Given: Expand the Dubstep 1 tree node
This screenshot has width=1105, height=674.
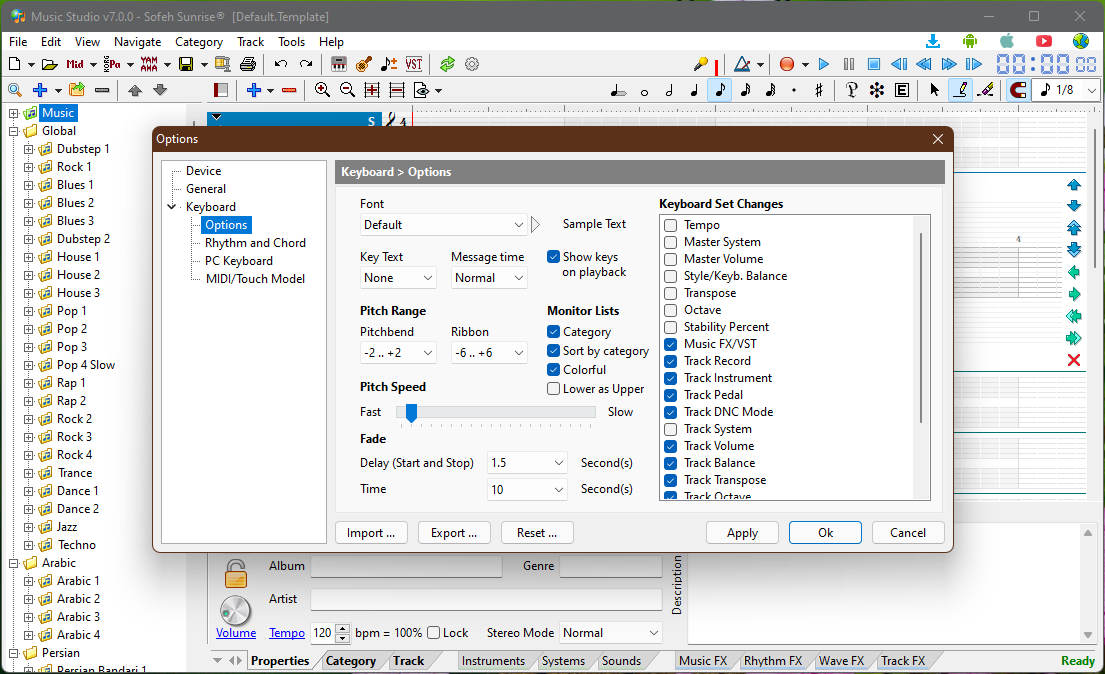Looking at the screenshot, I should (x=29, y=149).
